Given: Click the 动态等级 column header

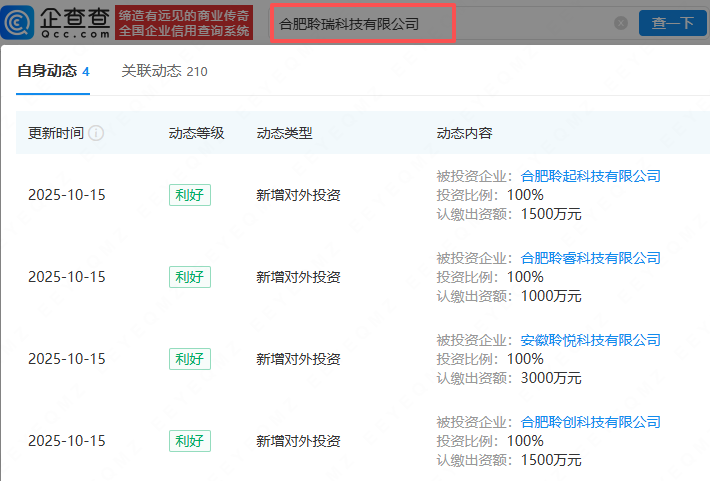Looking at the screenshot, I should point(196,133).
